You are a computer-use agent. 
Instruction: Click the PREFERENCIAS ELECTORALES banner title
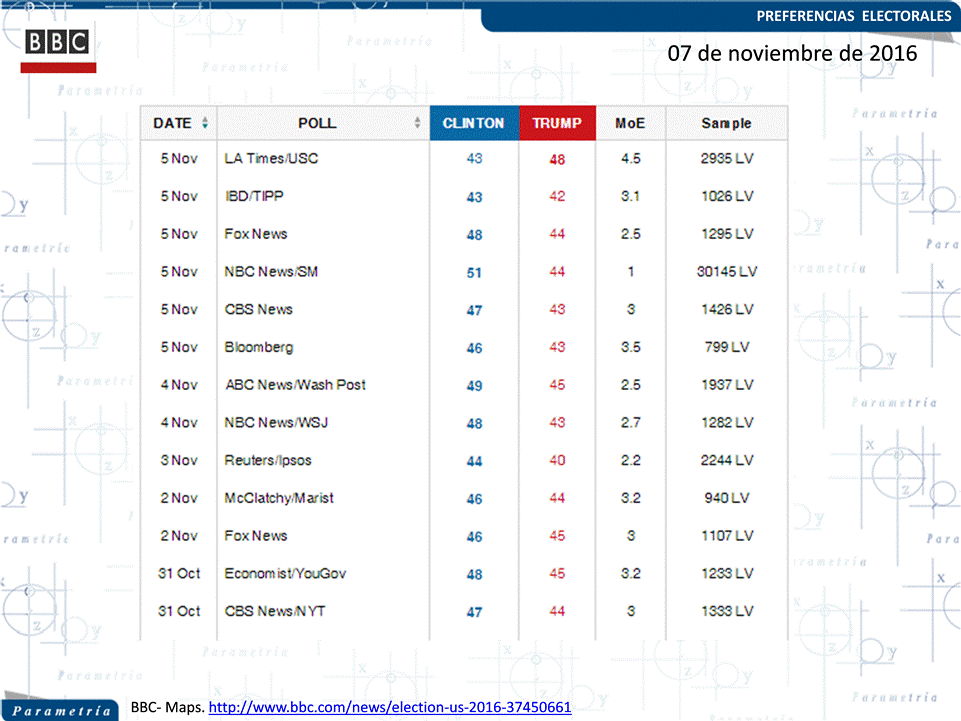(x=854, y=16)
